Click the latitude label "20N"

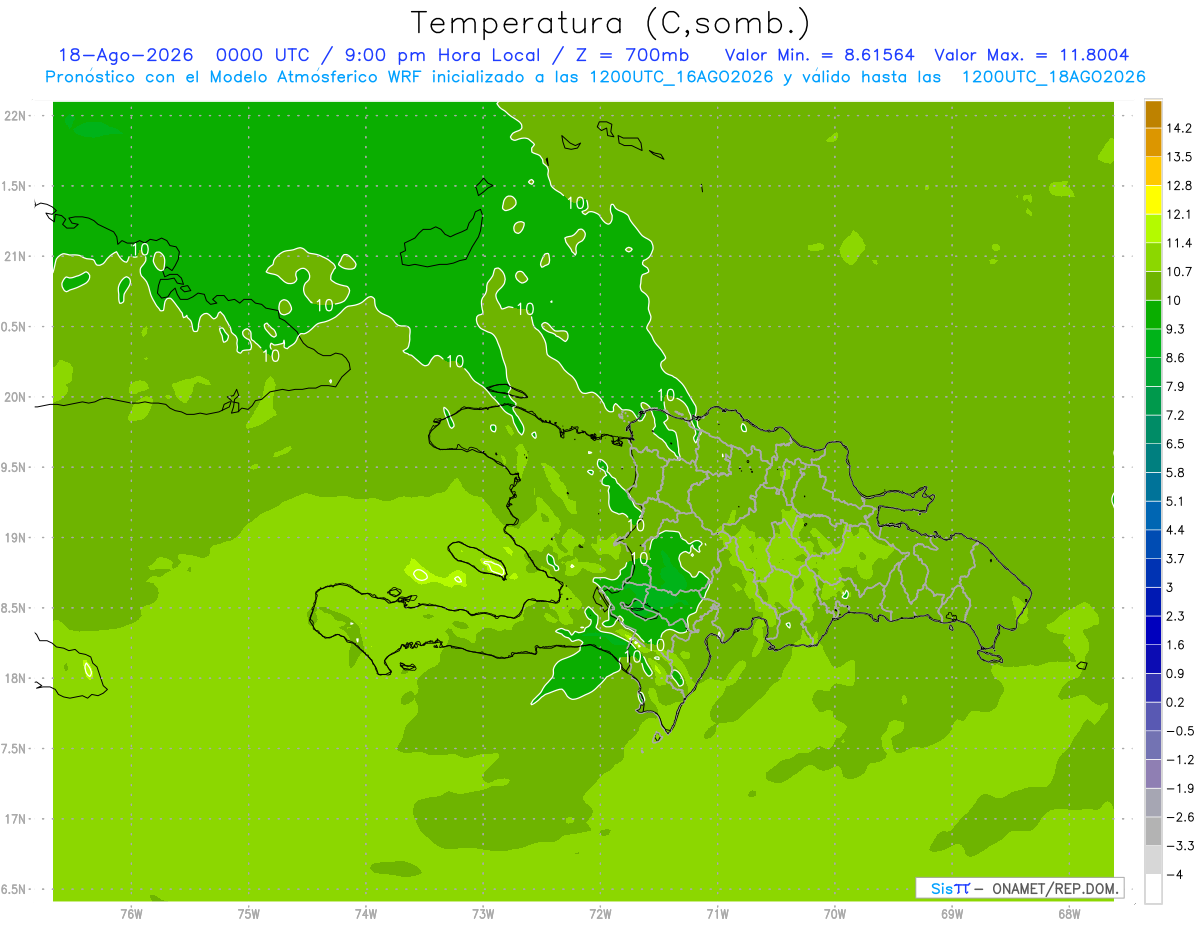[16, 397]
